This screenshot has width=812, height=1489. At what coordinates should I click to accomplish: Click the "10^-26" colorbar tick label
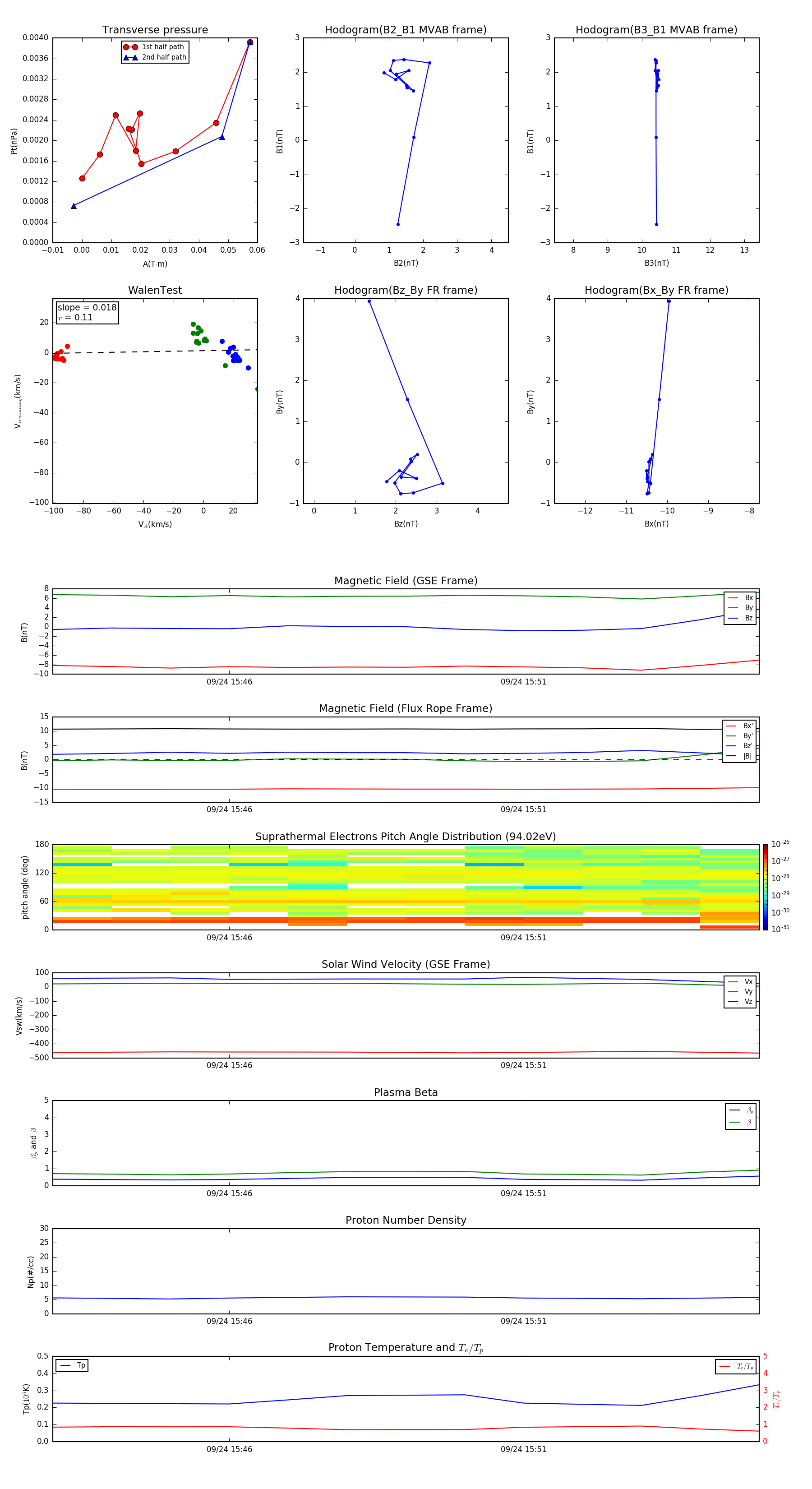(x=780, y=844)
